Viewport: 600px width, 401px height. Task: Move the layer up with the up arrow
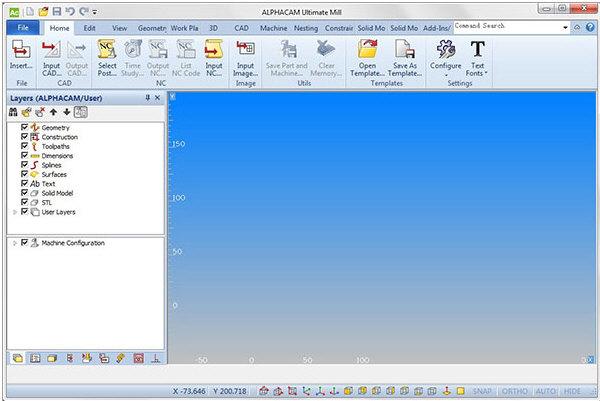(x=53, y=112)
